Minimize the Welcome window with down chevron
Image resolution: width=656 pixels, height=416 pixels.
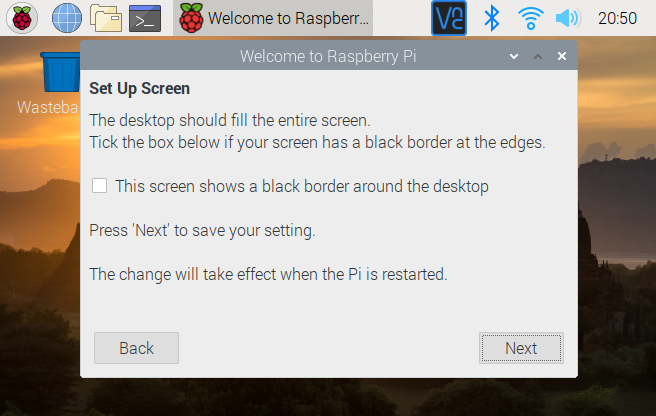click(x=514, y=56)
